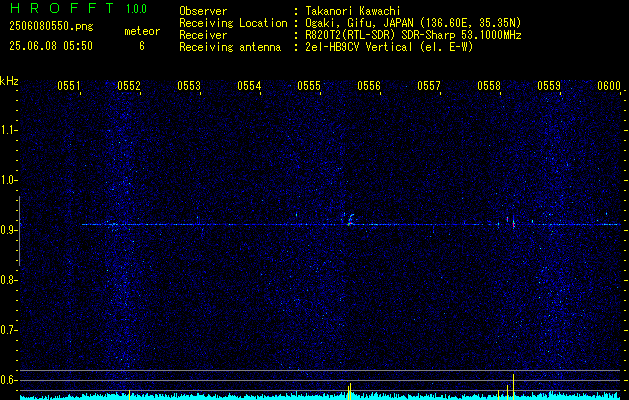Click the 0553 time marker
629x400 pixels.
pos(189,86)
